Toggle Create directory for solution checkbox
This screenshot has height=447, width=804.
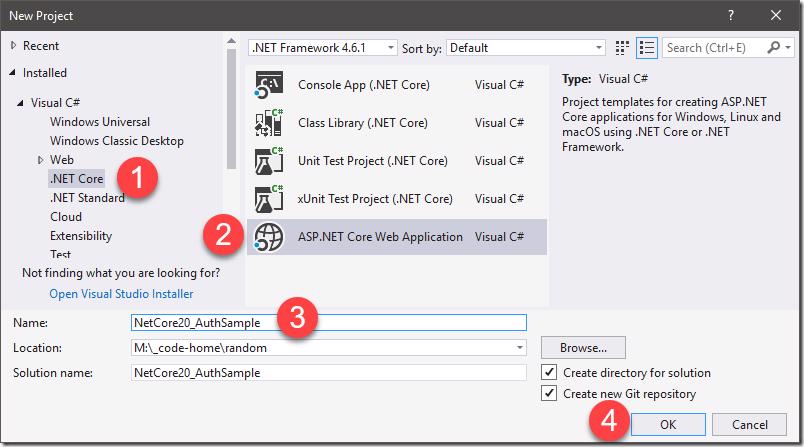click(x=549, y=372)
